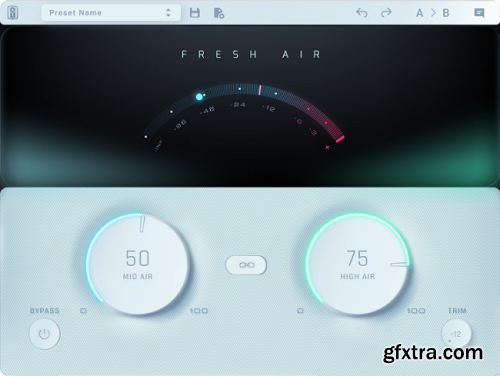Viewport: 500px width, 376px height.
Task: Click the HIGH AIR label
Action: (x=358, y=276)
